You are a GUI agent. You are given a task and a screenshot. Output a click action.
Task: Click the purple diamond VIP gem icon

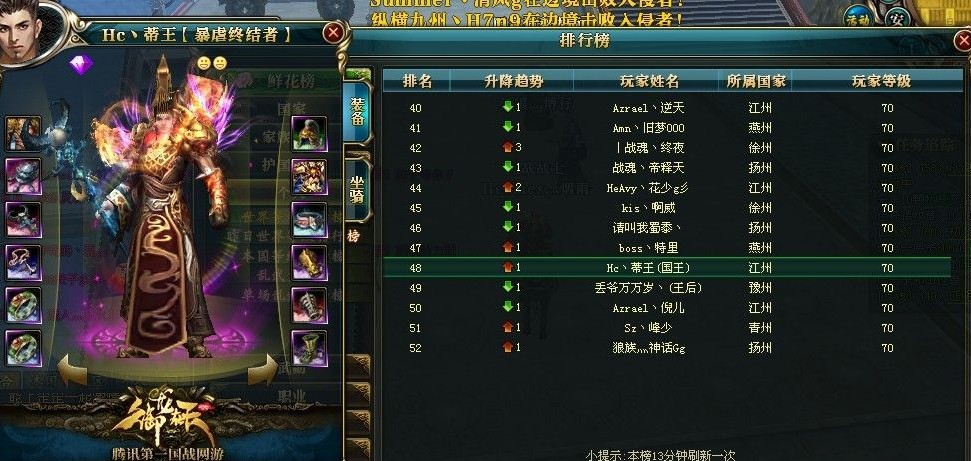click(81, 64)
